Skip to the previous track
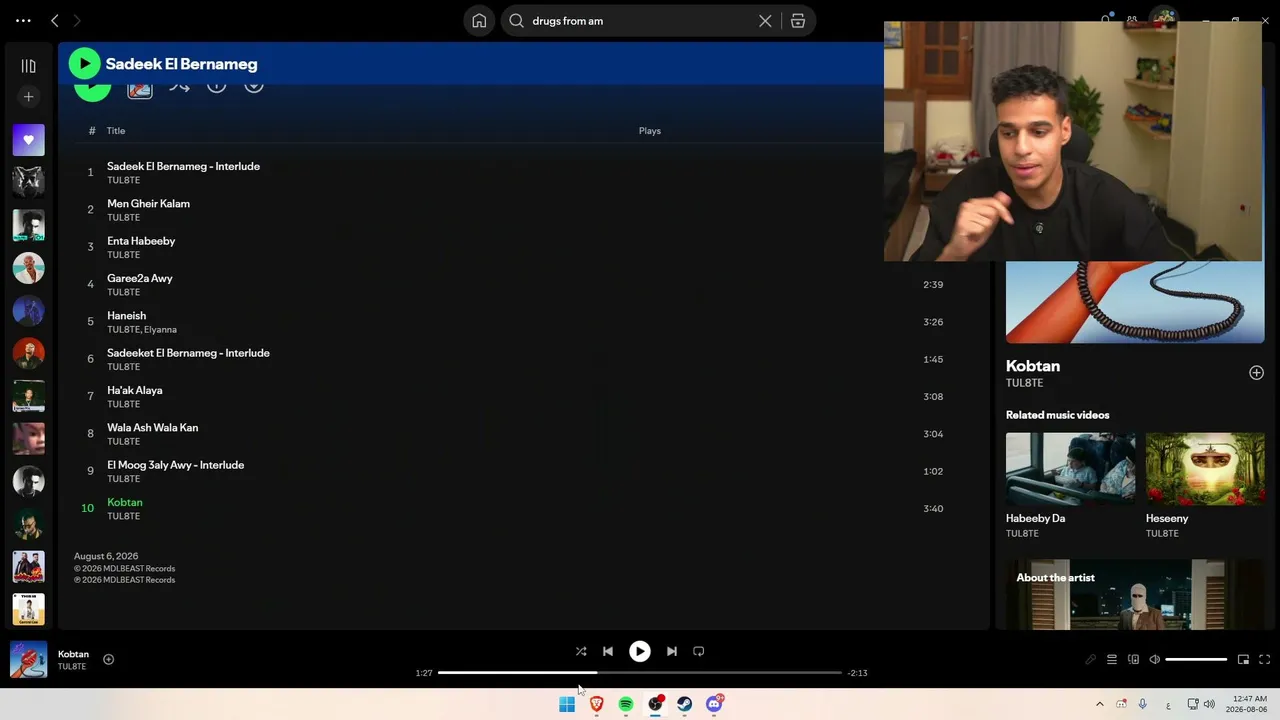The image size is (1280, 720). click(608, 651)
